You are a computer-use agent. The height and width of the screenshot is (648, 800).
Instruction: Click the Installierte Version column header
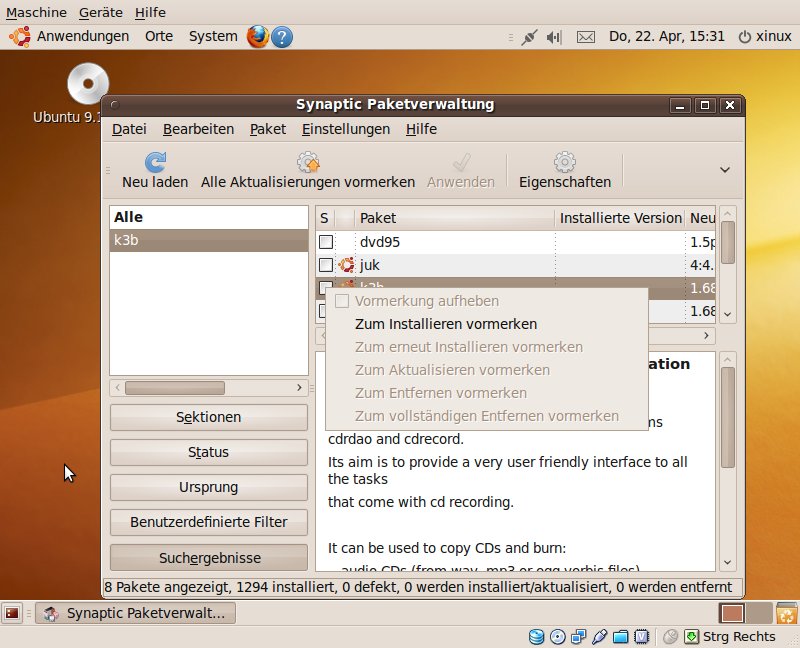coord(620,218)
